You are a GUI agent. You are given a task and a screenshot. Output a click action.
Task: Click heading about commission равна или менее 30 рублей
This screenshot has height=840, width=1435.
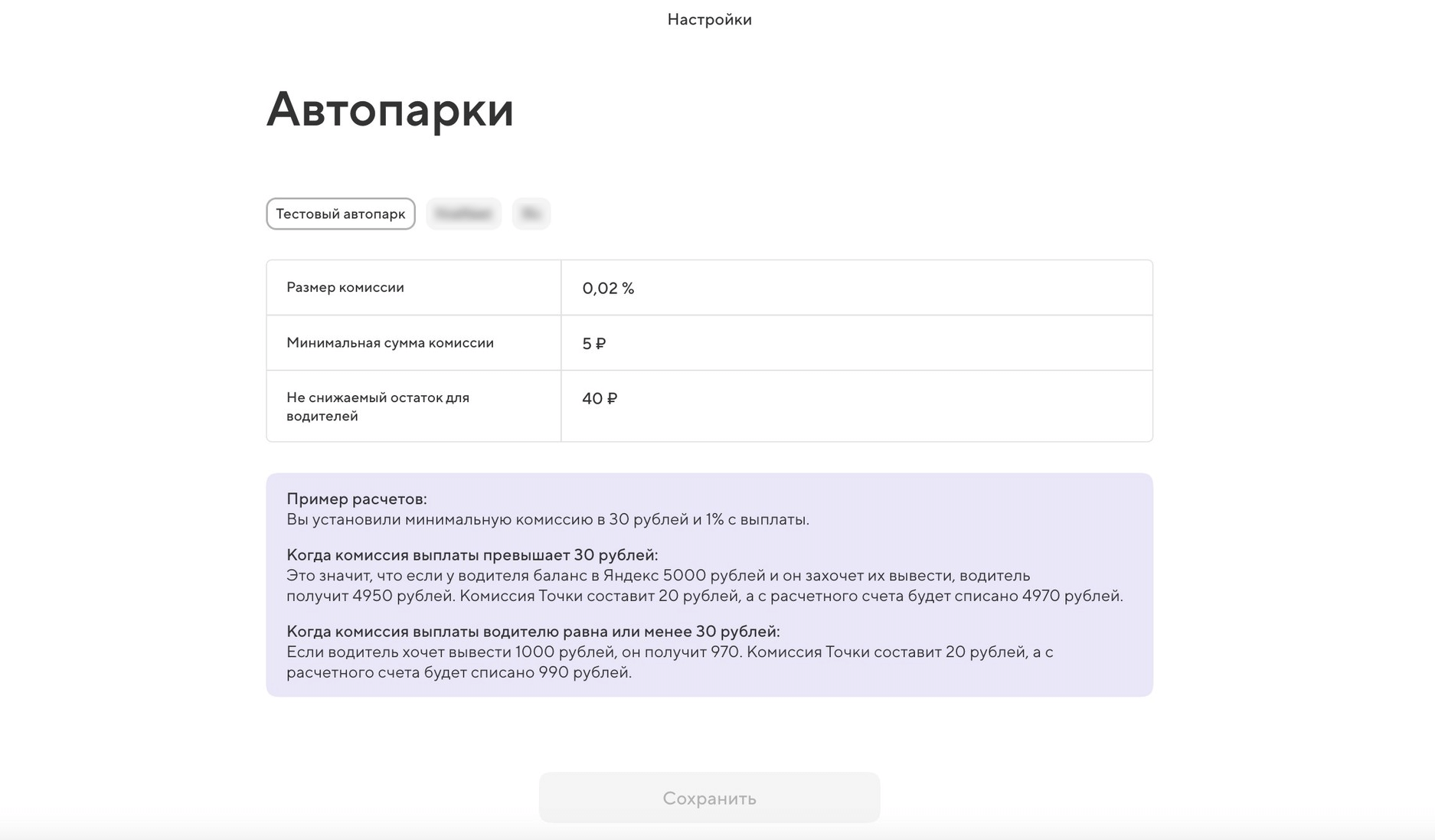(533, 631)
